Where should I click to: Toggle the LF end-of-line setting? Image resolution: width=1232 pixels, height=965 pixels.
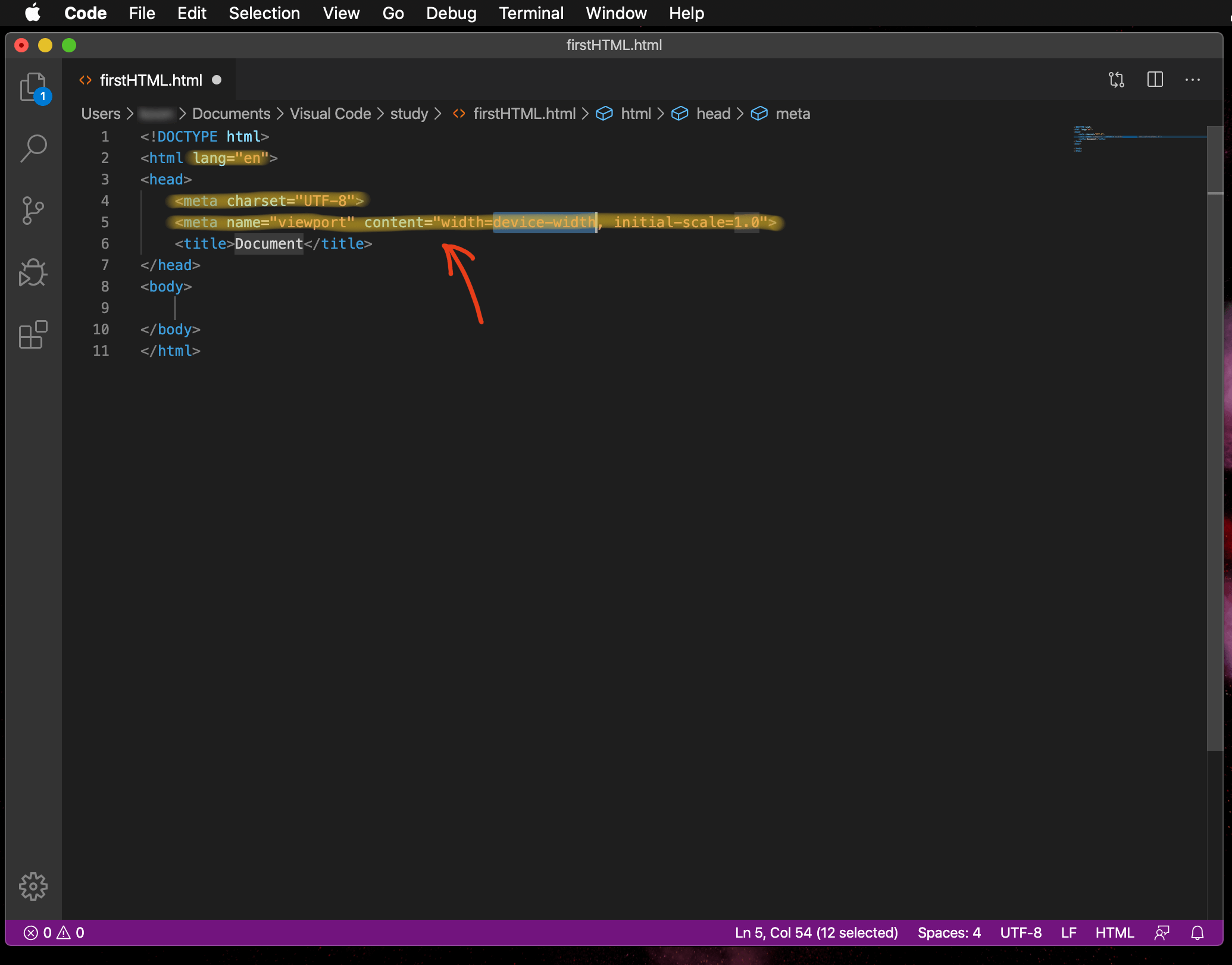pyautogui.click(x=1068, y=933)
